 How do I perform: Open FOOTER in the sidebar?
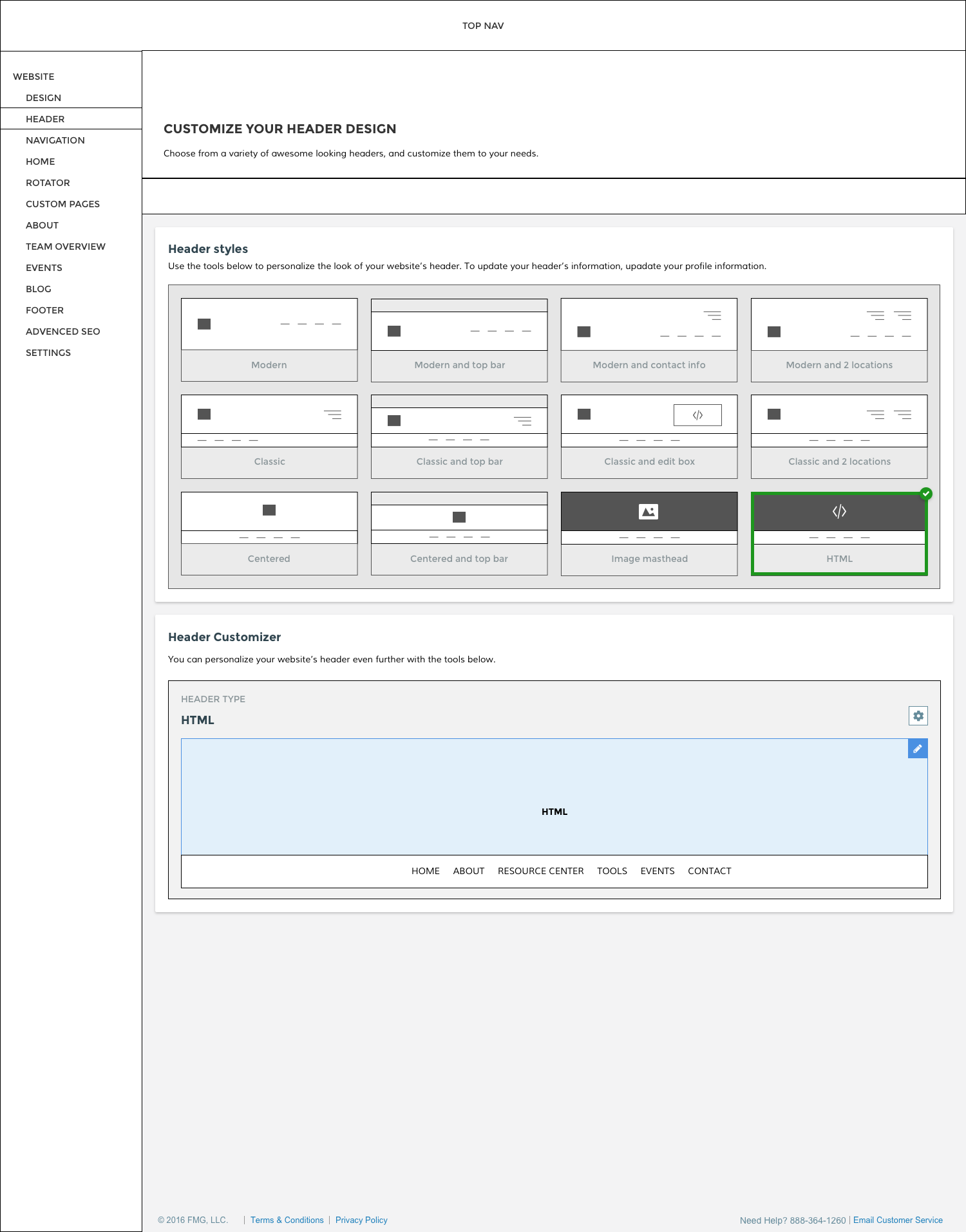pos(44,310)
